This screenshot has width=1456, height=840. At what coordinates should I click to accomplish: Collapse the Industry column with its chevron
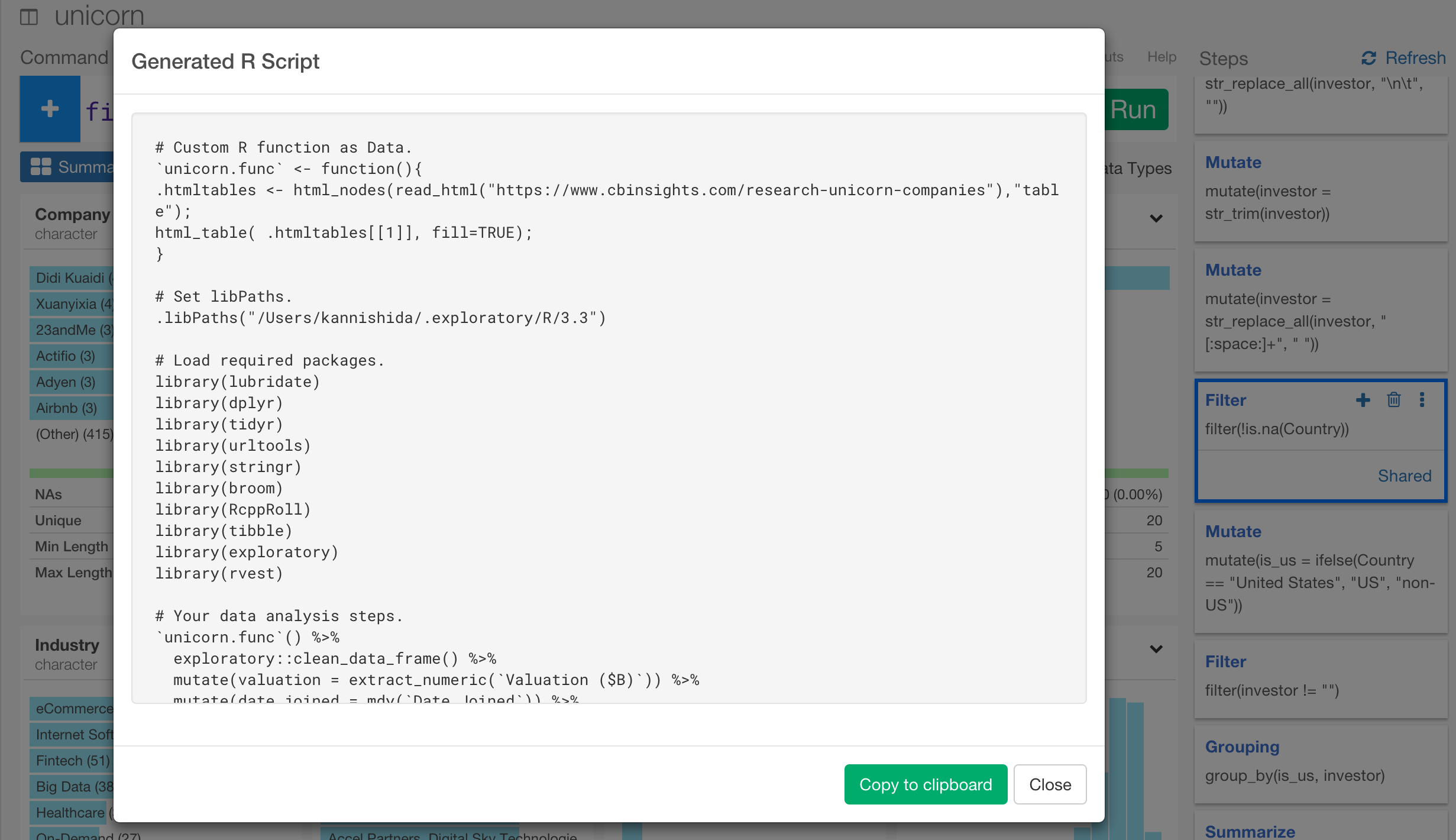click(1156, 650)
